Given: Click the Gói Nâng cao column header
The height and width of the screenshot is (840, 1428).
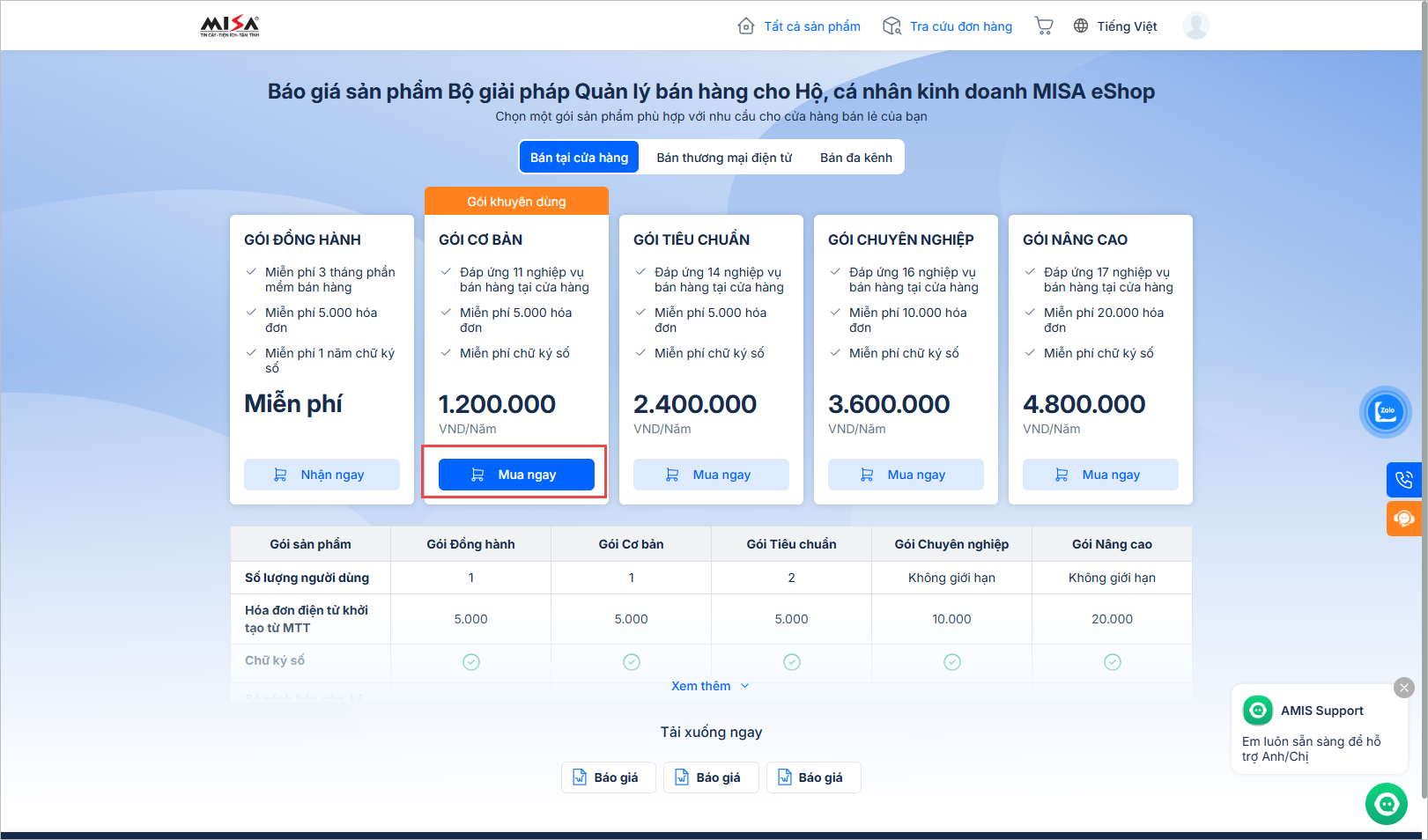Looking at the screenshot, I should coord(1113,544).
